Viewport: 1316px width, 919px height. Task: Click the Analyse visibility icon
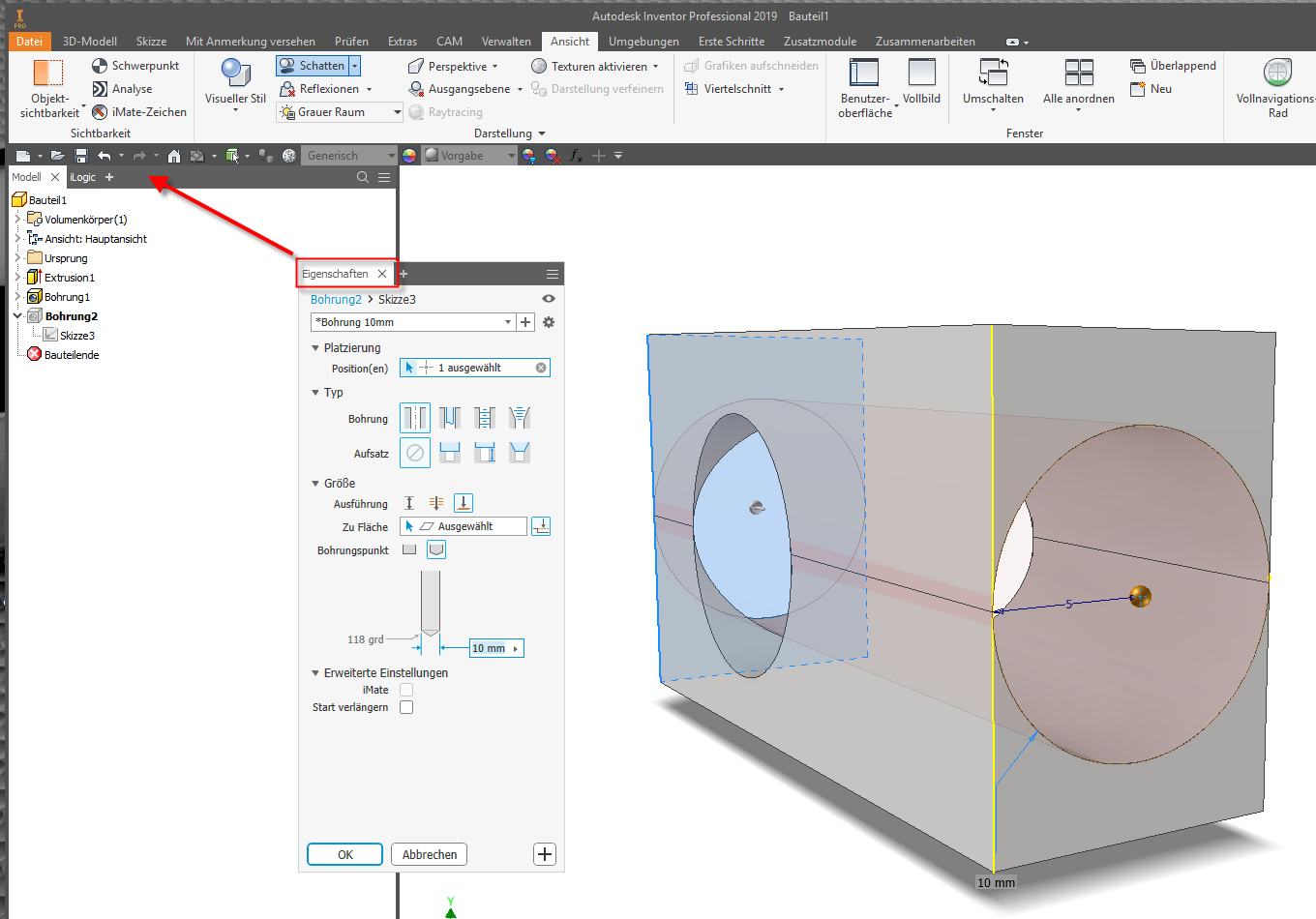101,89
